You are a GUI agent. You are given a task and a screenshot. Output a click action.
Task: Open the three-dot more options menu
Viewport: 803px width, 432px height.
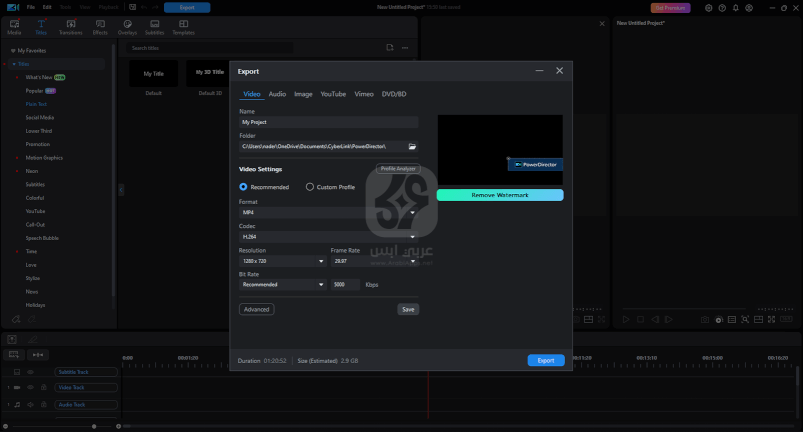tap(405, 48)
